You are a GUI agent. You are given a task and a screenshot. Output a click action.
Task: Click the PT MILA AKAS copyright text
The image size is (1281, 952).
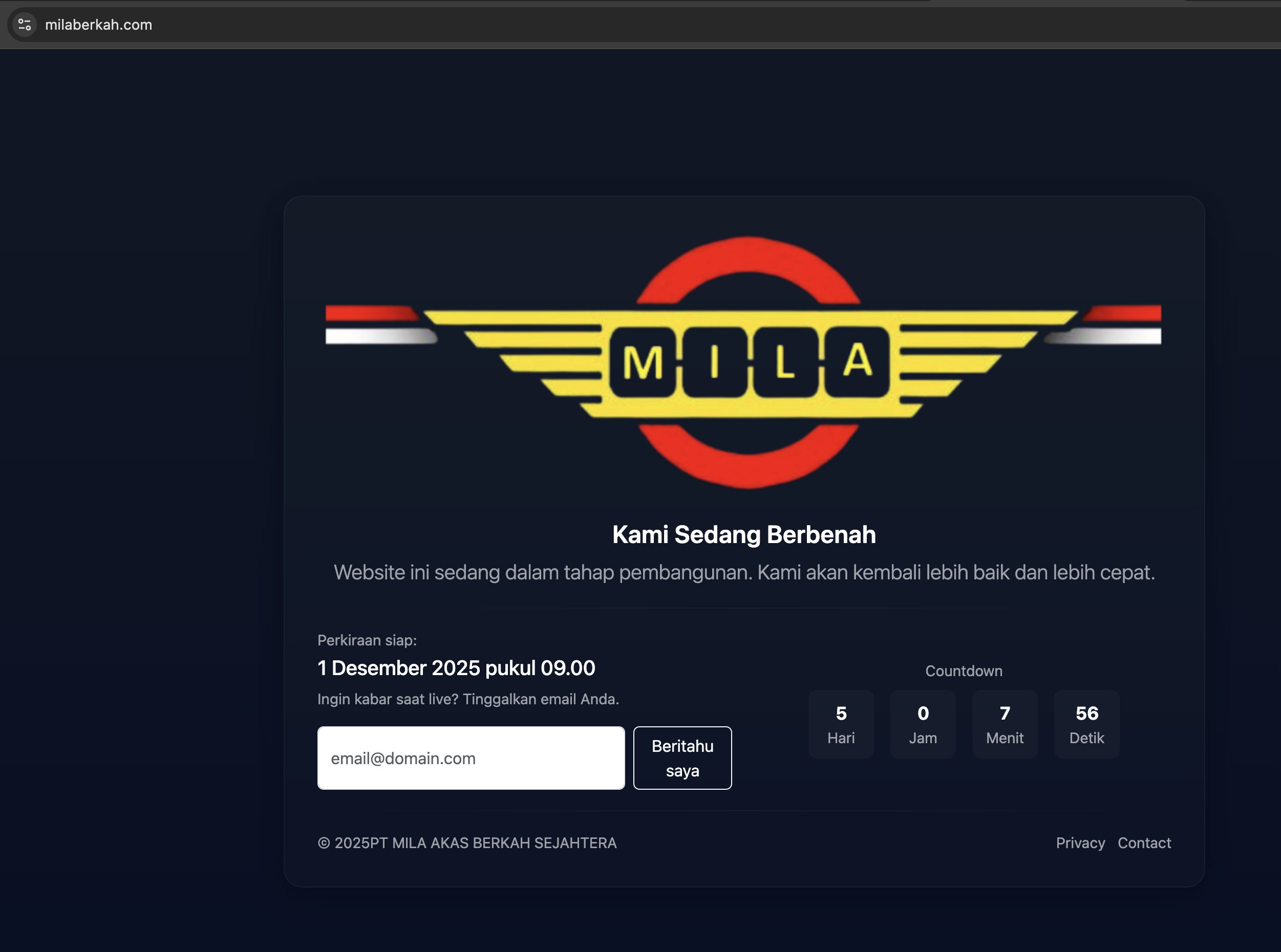tap(467, 842)
